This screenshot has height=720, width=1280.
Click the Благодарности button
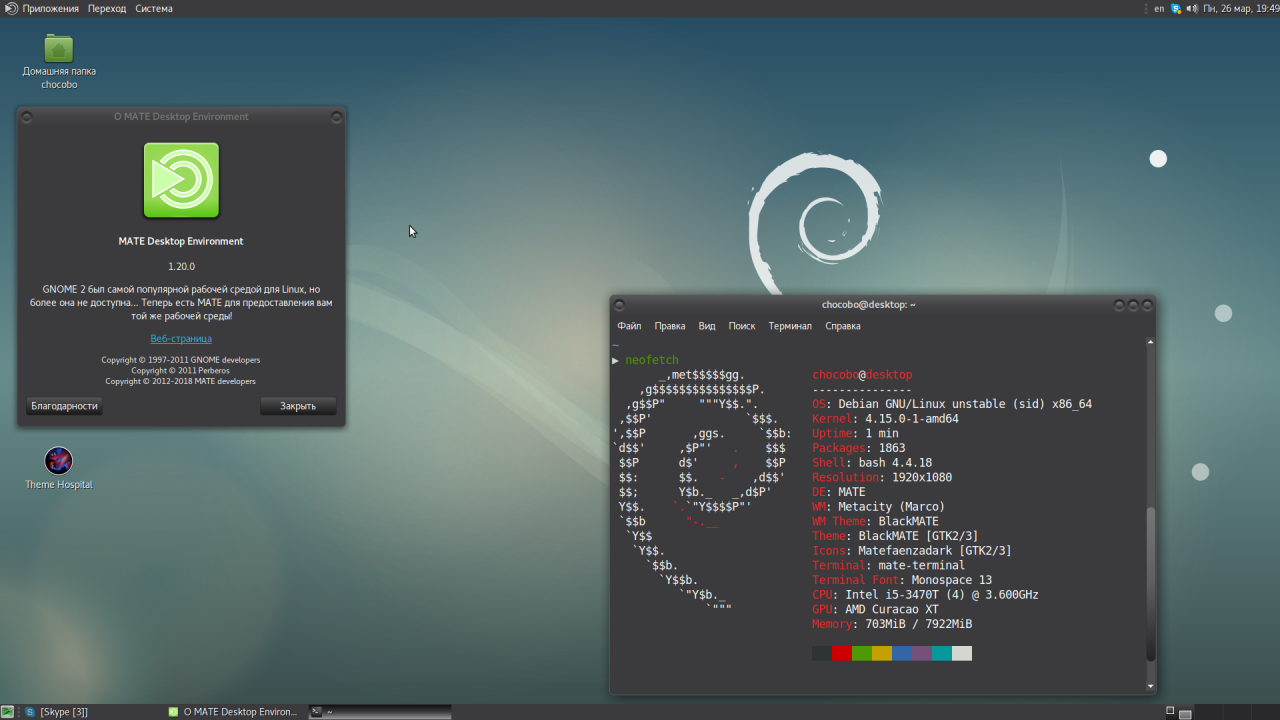(64, 406)
